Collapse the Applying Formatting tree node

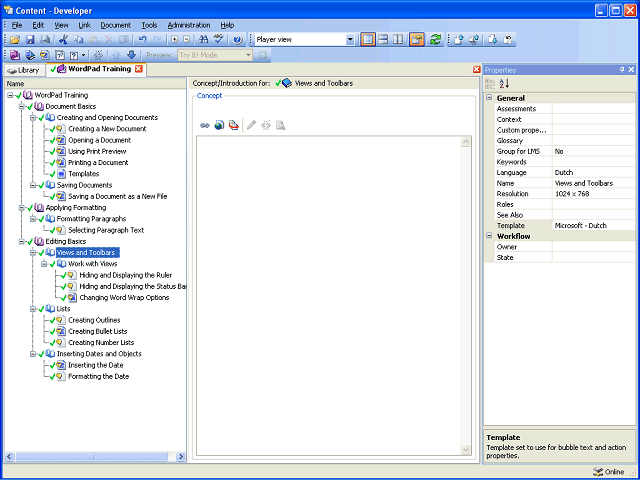click(x=22, y=208)
